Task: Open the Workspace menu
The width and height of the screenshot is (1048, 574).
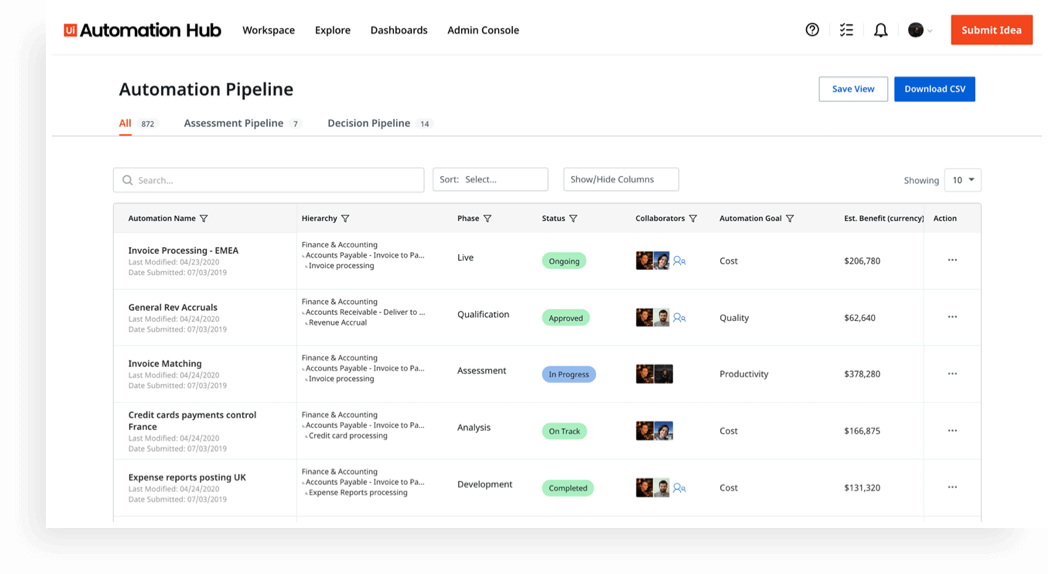Action: pos(269,30)
